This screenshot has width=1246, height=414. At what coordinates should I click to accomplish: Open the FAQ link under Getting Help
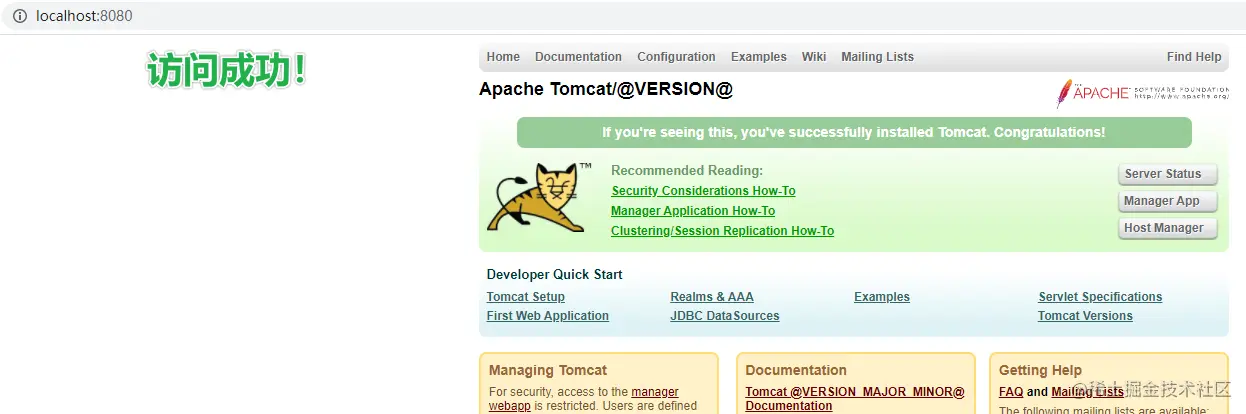click(1010, 392)
